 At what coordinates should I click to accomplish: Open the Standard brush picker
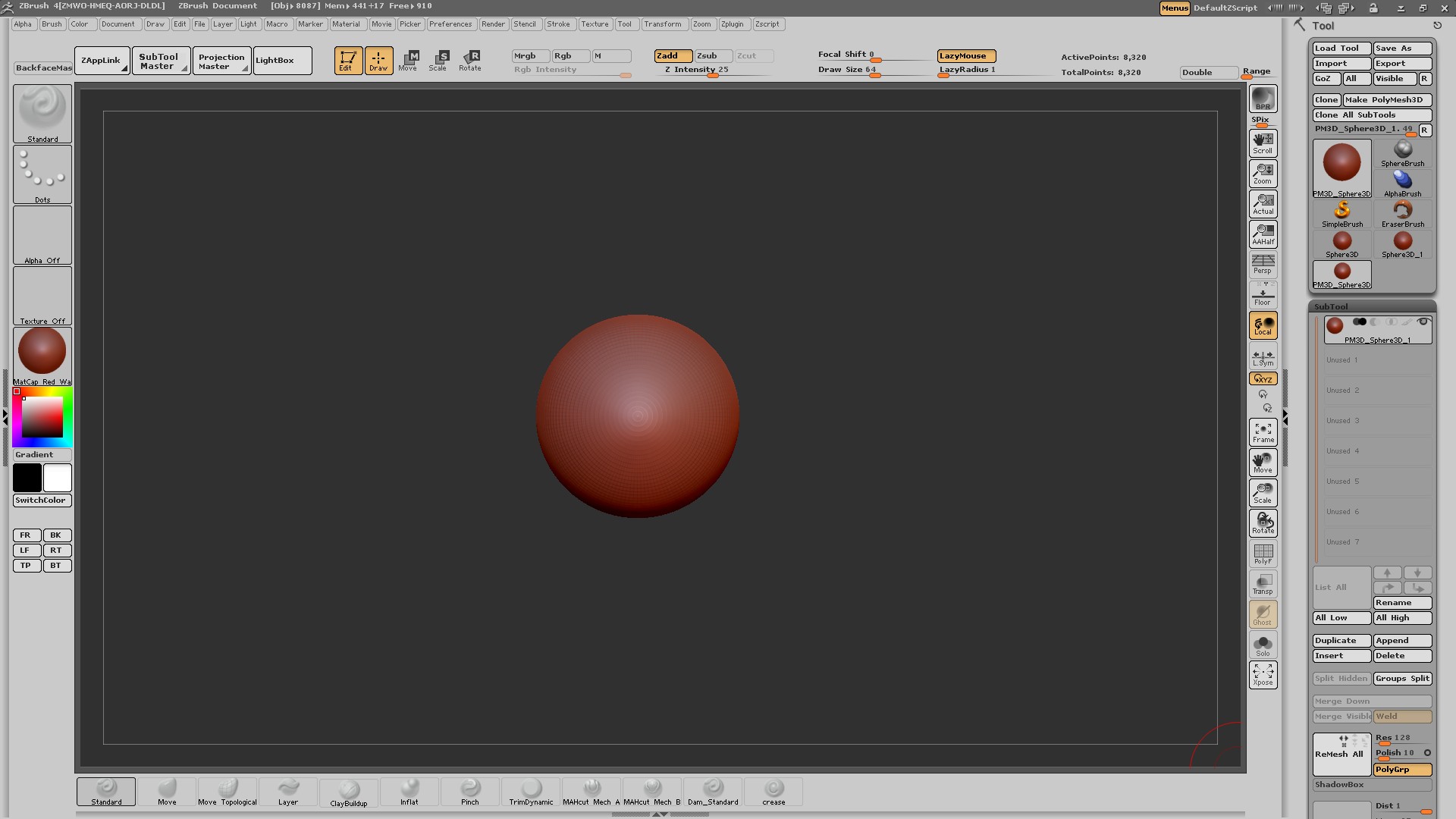[42, 113]
